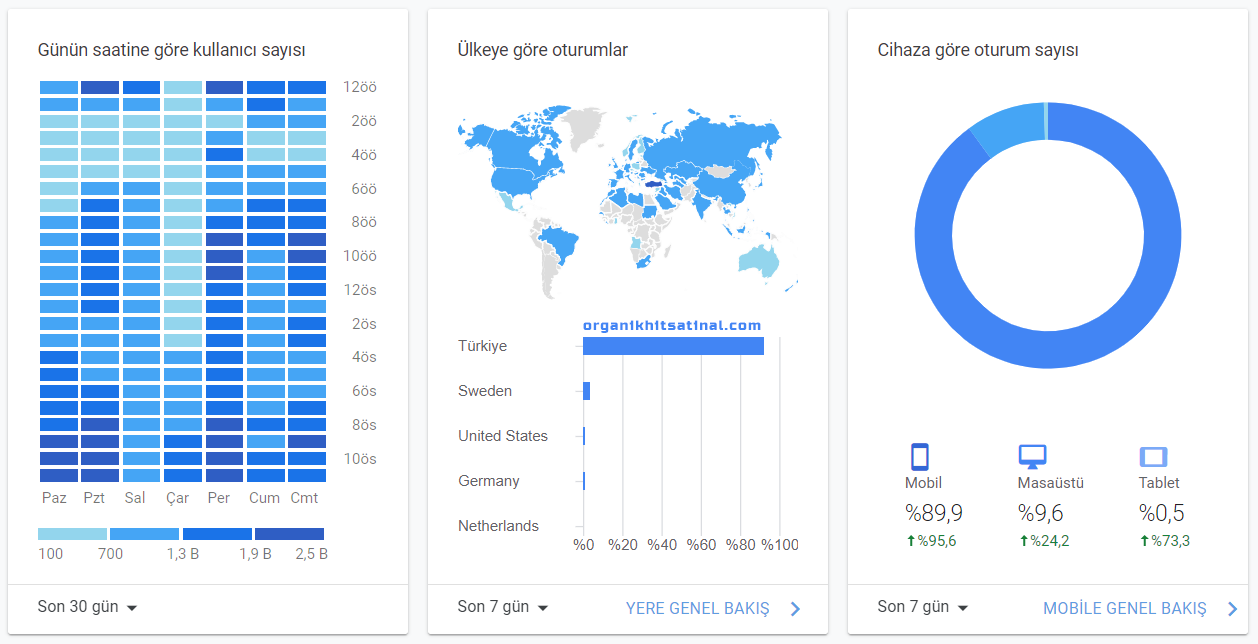The image size is (1258, 644).
Task: Click arrow icon next to MOBİLE GENEL BAKIŞ
Action: click(x=1233, y=608)
